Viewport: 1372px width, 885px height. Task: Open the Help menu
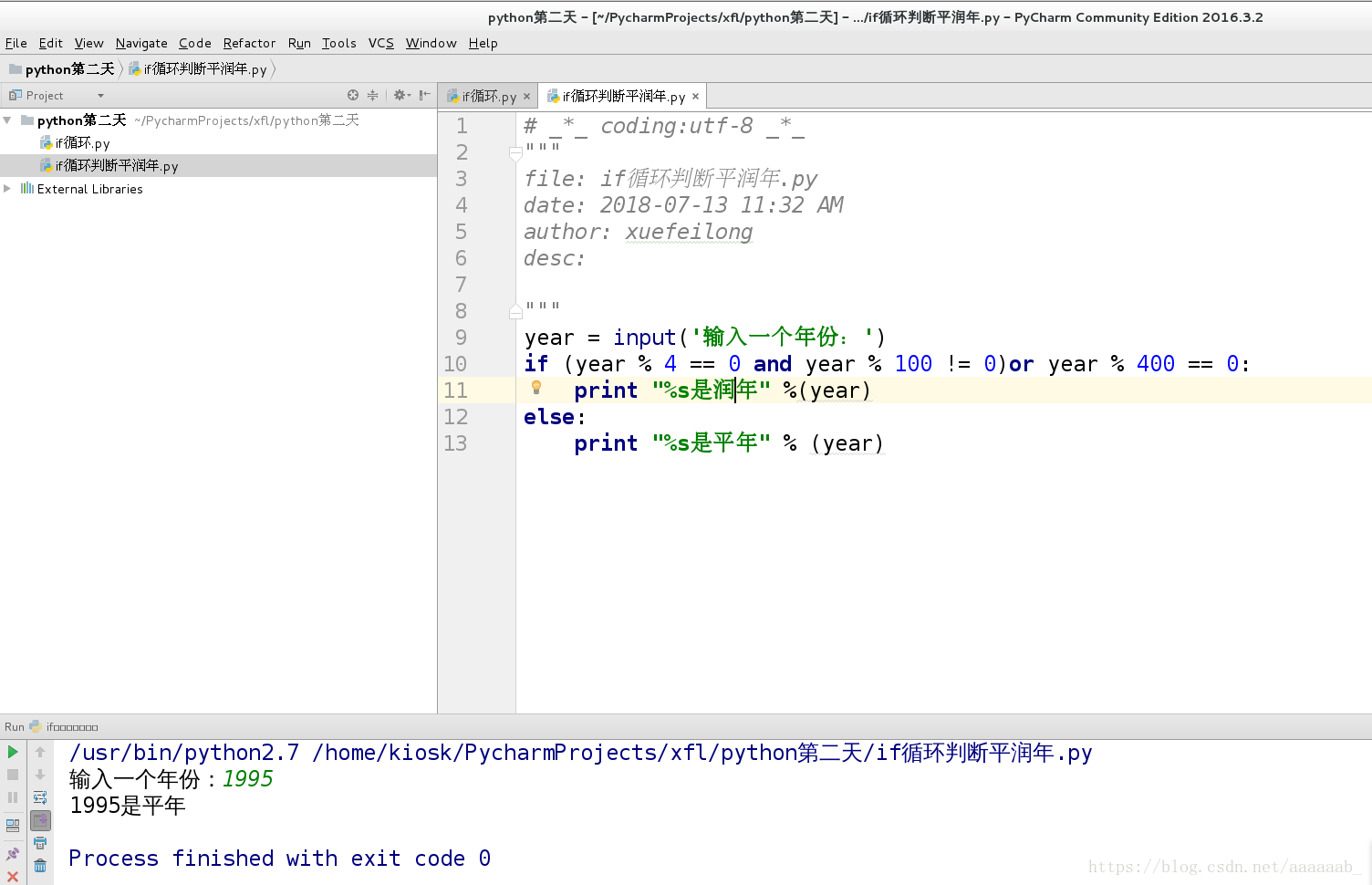pyautogui.click(x=483, y=43)
